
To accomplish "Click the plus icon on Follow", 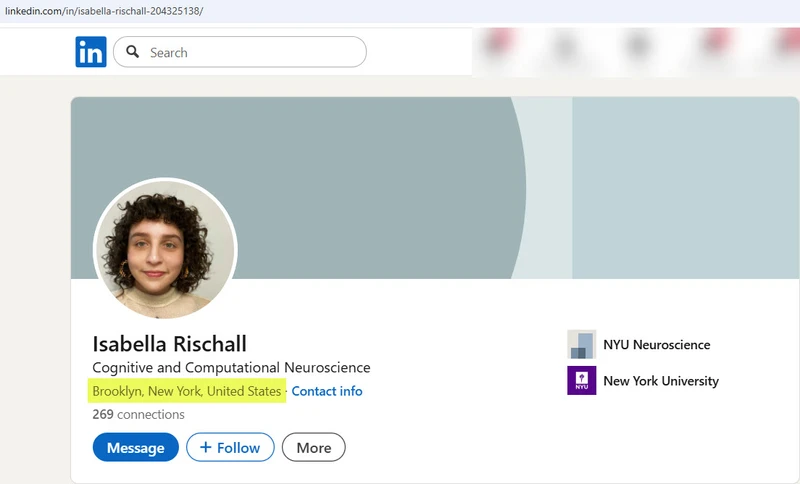I will pyautogui.click(x=205, y=447).
